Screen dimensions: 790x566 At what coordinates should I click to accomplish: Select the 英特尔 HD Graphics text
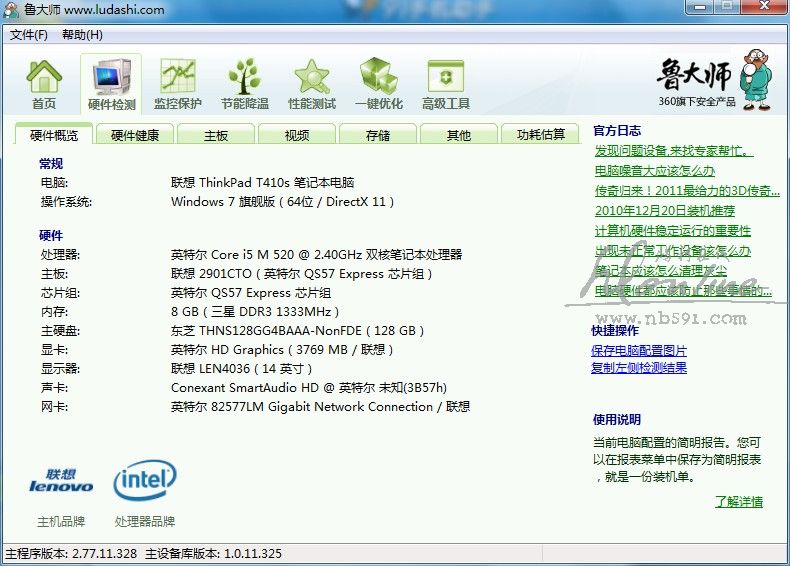(282, 350)
